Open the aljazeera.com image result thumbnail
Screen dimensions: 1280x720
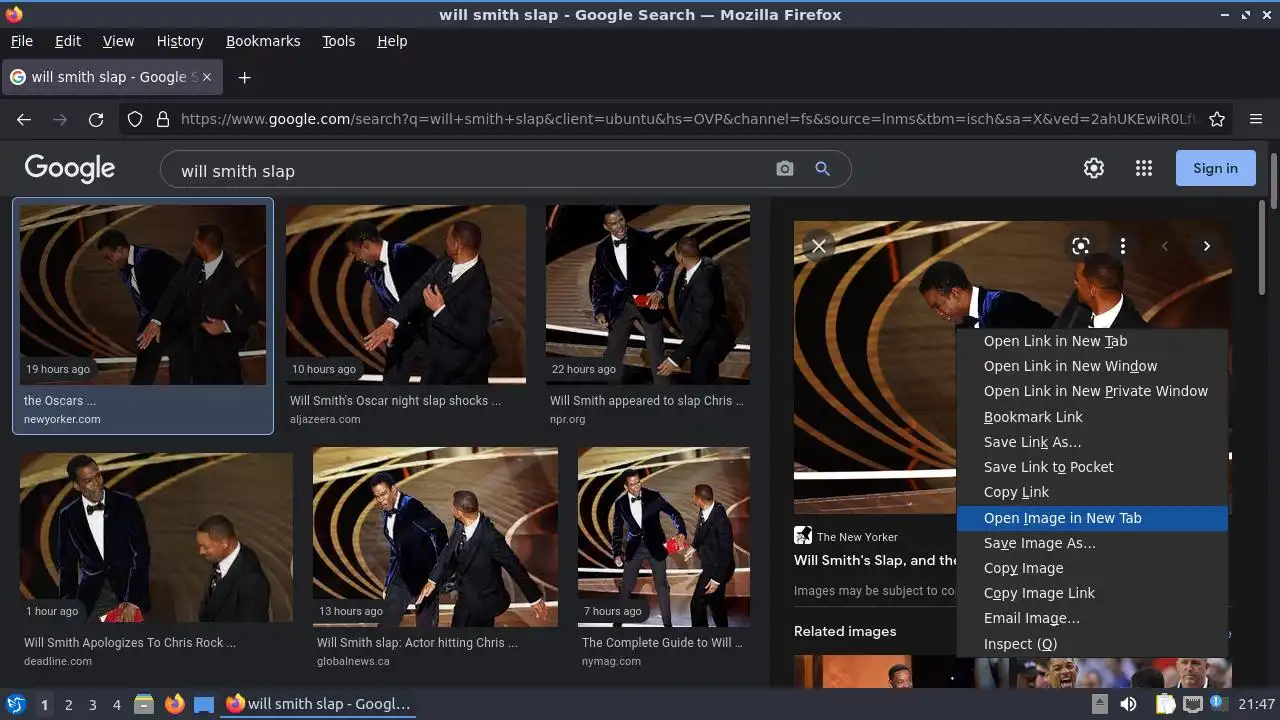point(406,295)
